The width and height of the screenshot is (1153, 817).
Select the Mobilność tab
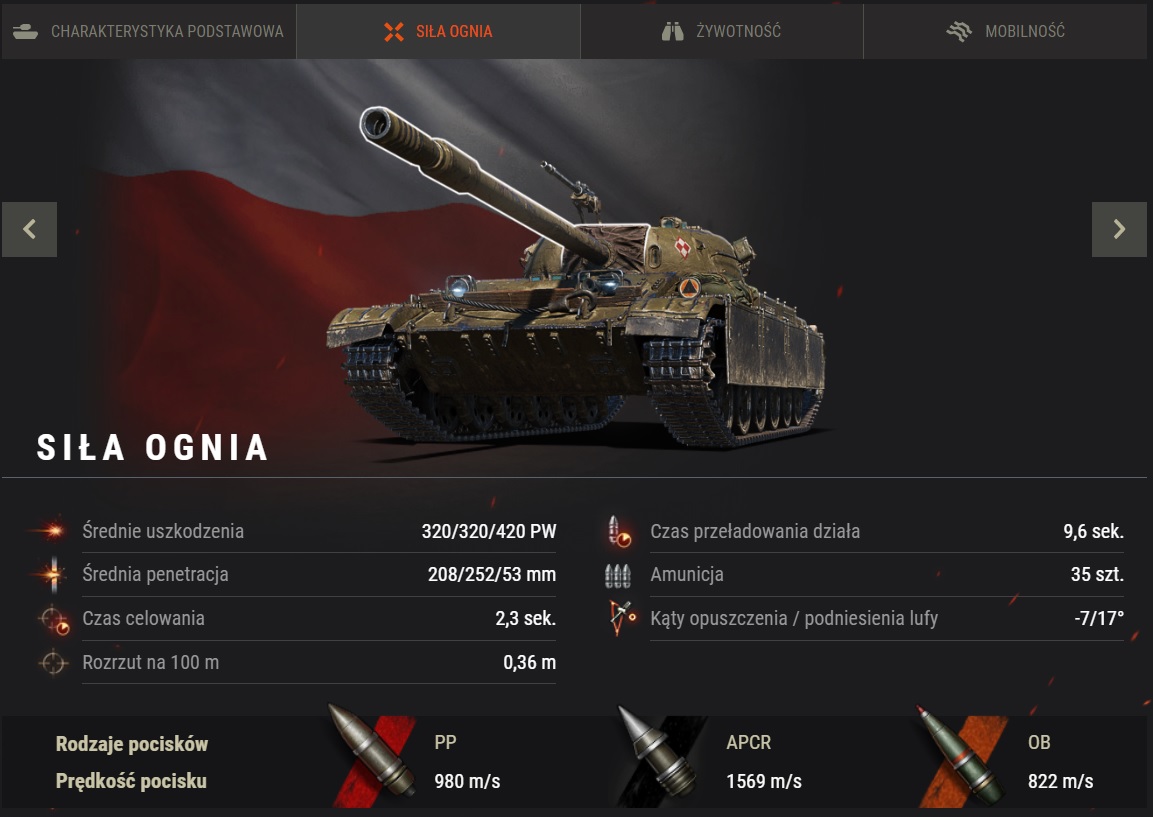pyautogui.click(x=1005, y=31)
